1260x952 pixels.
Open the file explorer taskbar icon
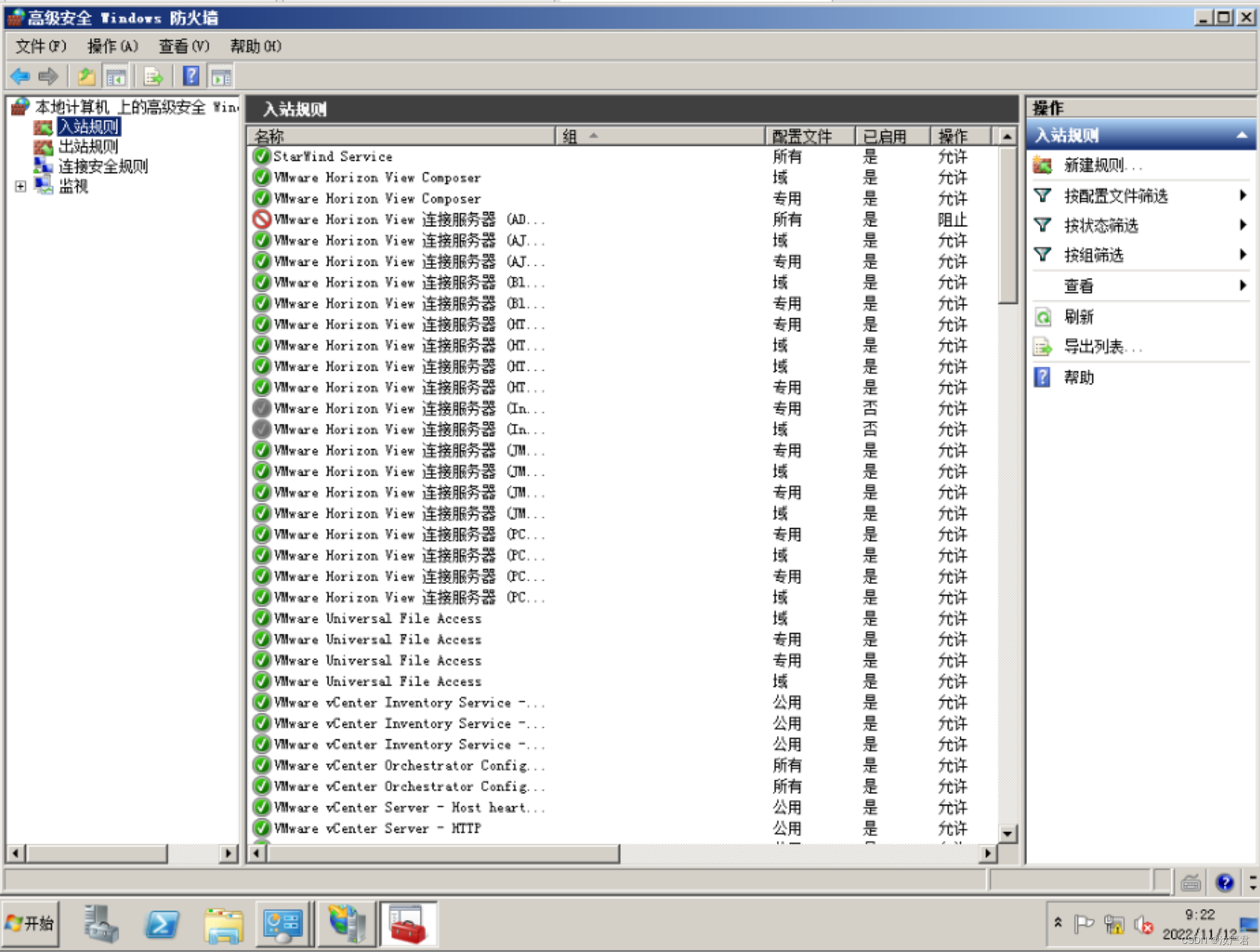(x=224, y=925)
